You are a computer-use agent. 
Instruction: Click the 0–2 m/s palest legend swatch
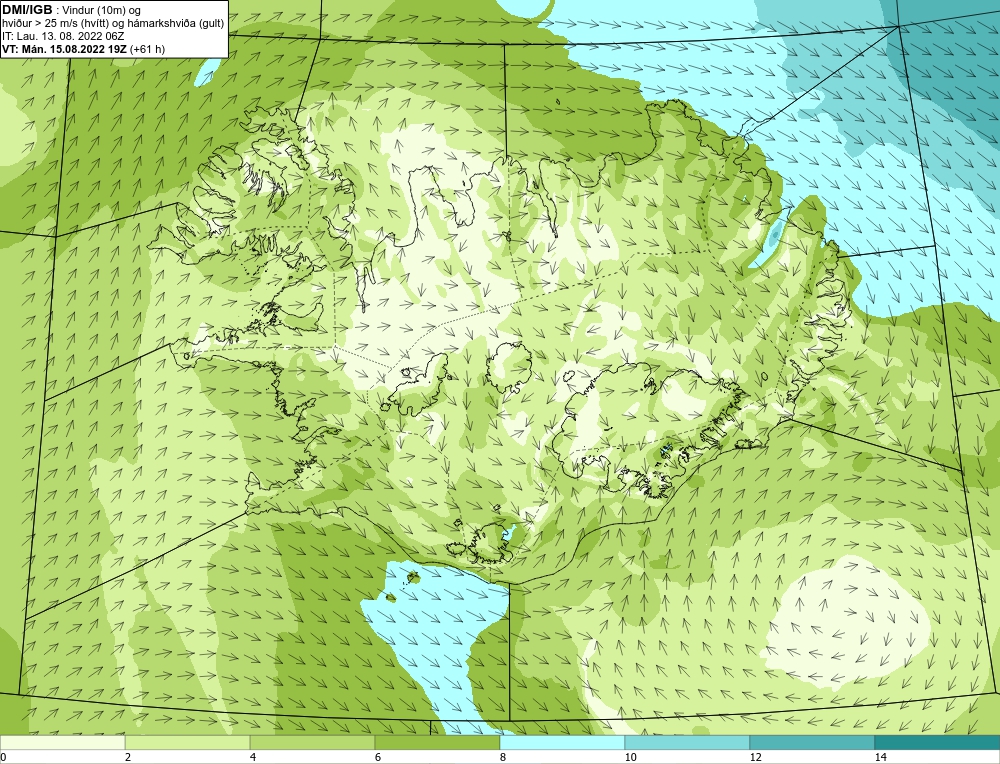62,743
